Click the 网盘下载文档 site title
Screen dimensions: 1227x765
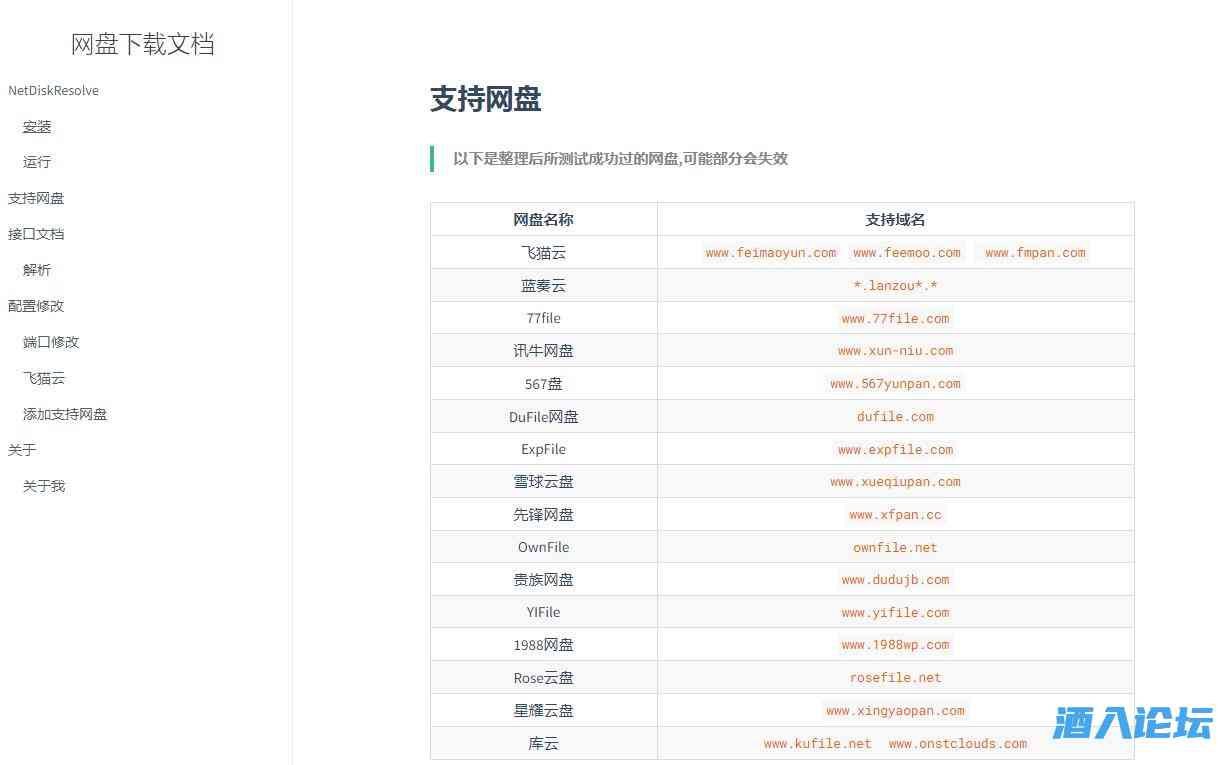click(142, 44)
